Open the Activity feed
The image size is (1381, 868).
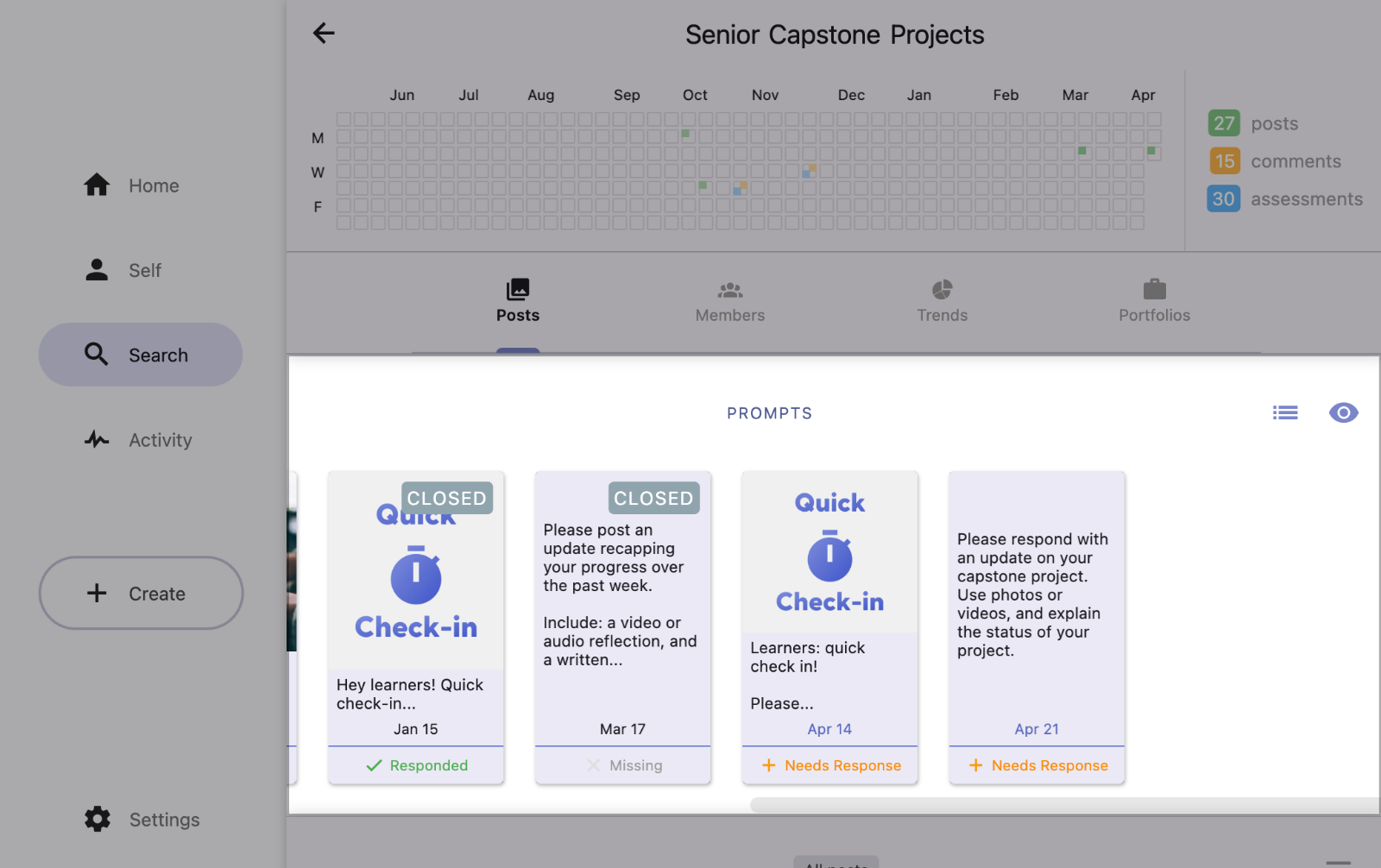(138, 440)
